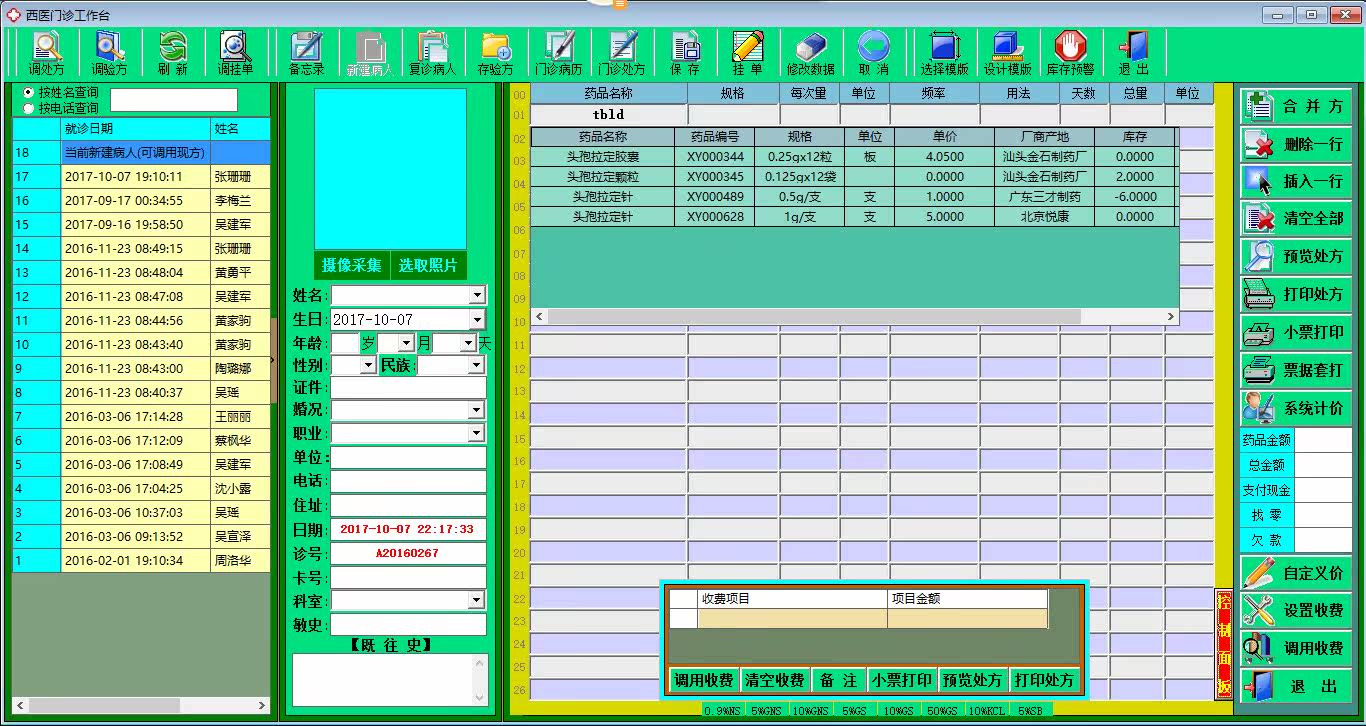Screen dimensions: 1366x726
Task: Click the drug list horizontal scrollbar
Action: [855, 316]
